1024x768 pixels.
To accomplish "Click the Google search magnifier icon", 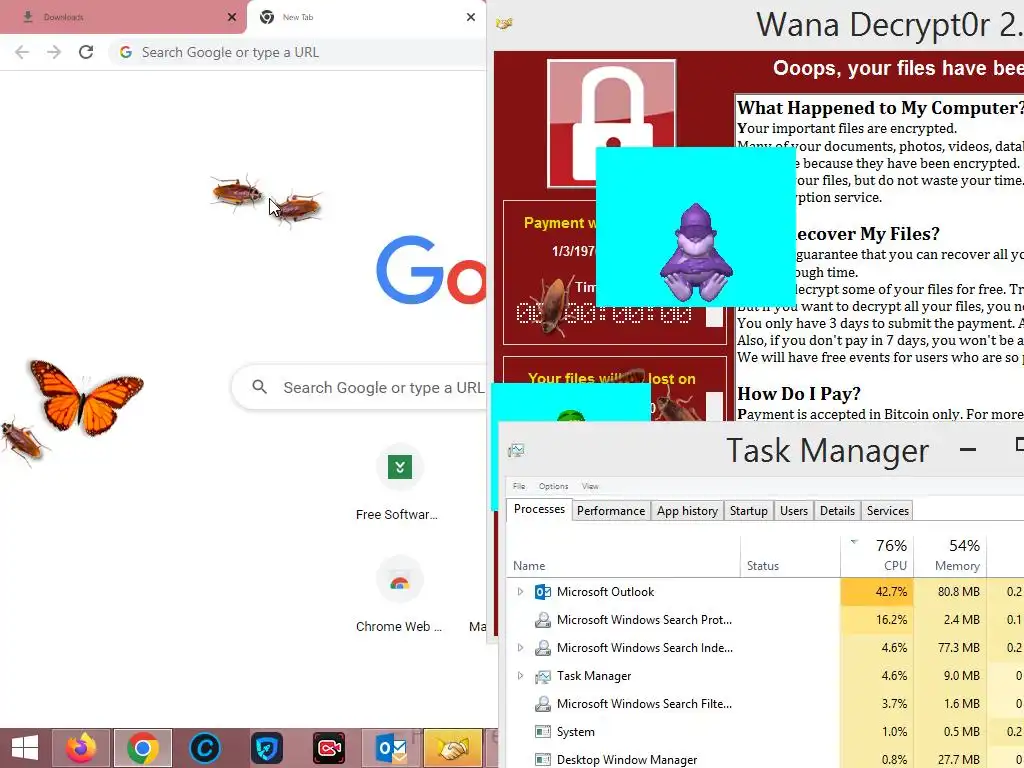I will [x=259, y=387].
